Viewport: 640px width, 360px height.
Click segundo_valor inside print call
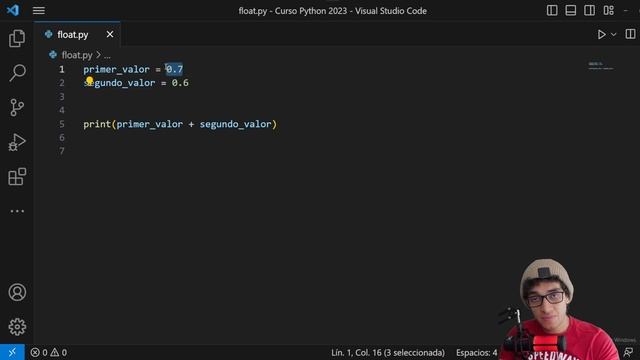(x=235, y=124)
